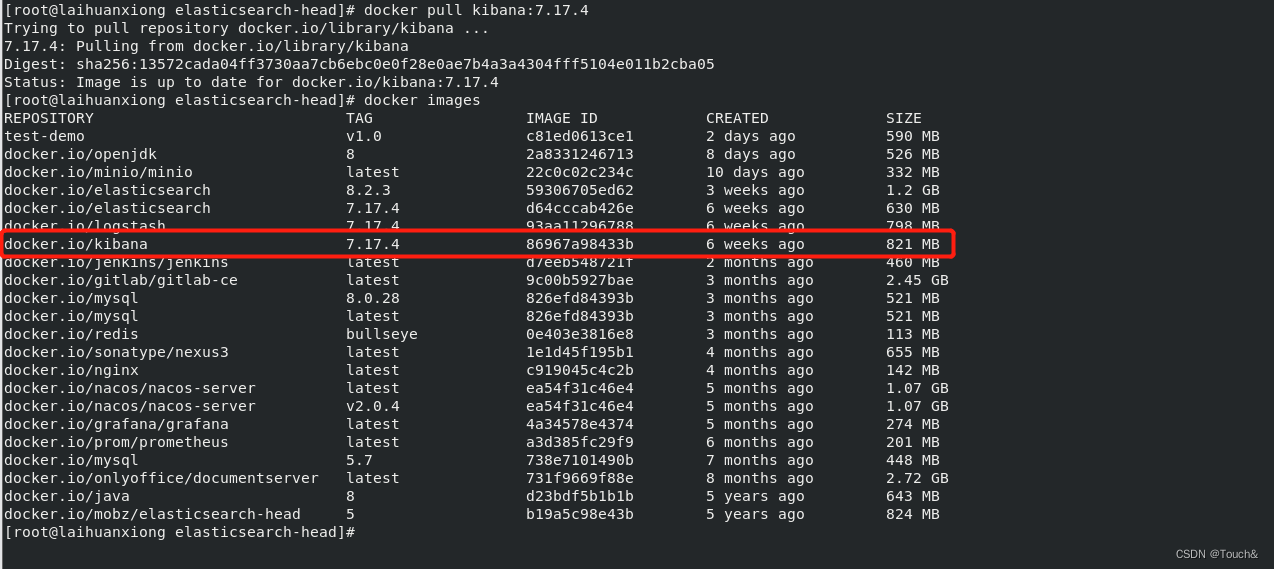Screen dimensions: 1274x569
Task: Click the '1.2 GB' size value
Action: 913,190
